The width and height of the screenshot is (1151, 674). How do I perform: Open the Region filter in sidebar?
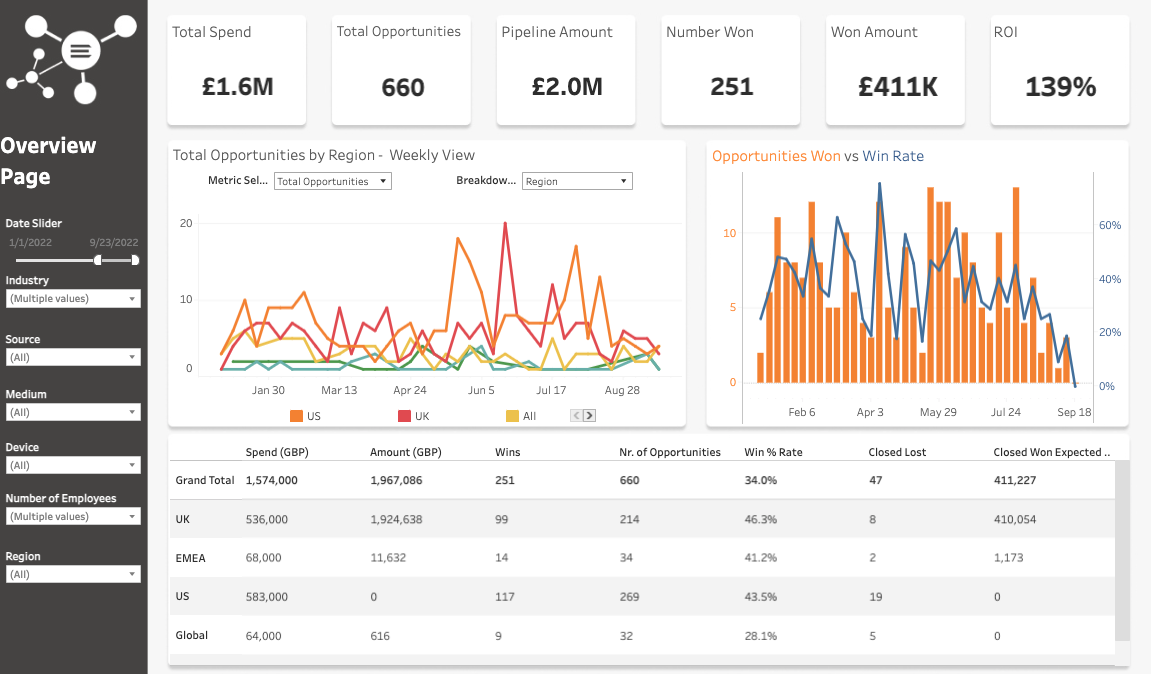pos(73,574)
